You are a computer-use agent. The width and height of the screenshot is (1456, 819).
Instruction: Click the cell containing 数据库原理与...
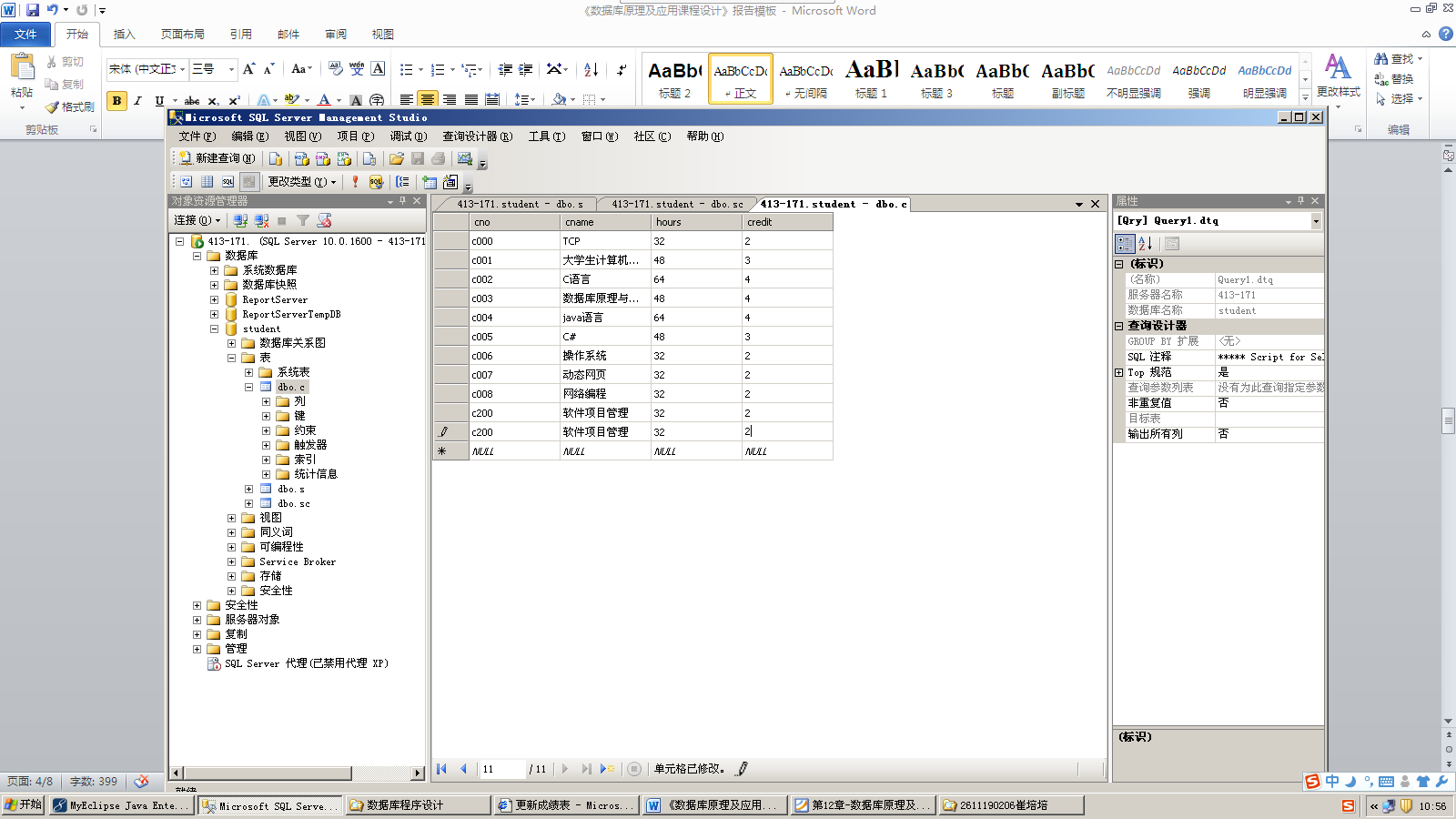pyautogui.click(x=605, y=298)
